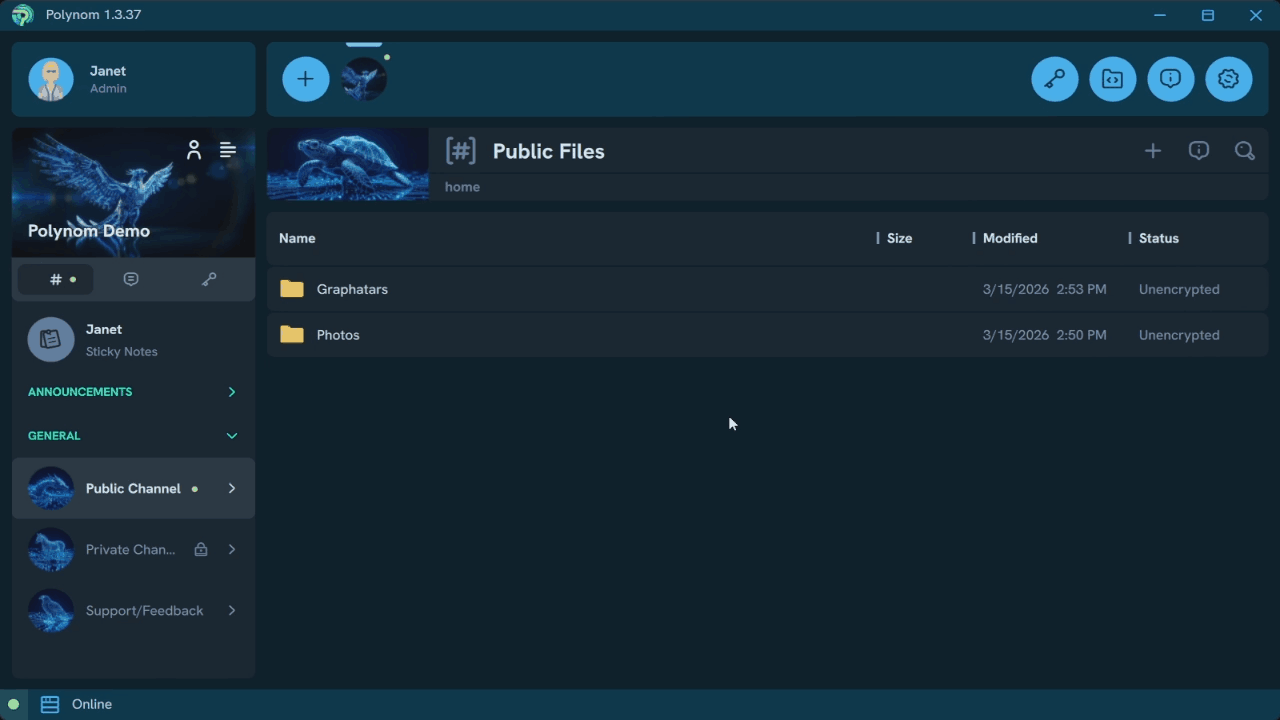Expand the ANNOUNCEMENTS section
Screen dimensions: 1280x720
pyautogui.click(x=231, y=392)
